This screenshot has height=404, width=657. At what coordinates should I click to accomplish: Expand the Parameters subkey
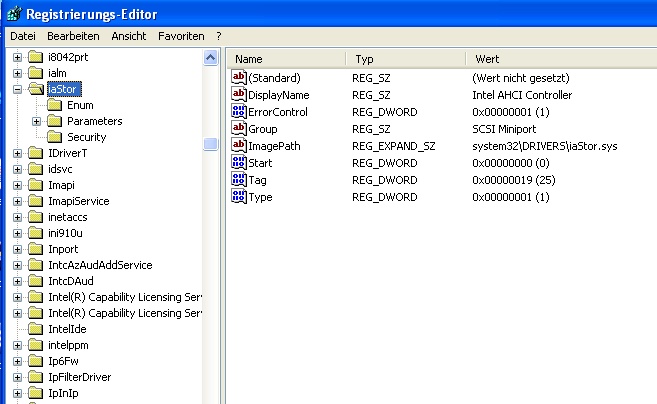(36, 122)
